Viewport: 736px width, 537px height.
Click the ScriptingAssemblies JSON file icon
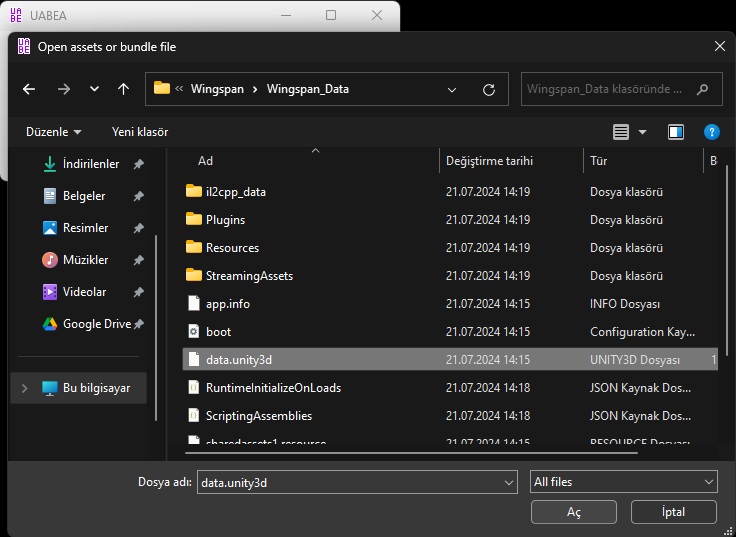pos(194,415)
